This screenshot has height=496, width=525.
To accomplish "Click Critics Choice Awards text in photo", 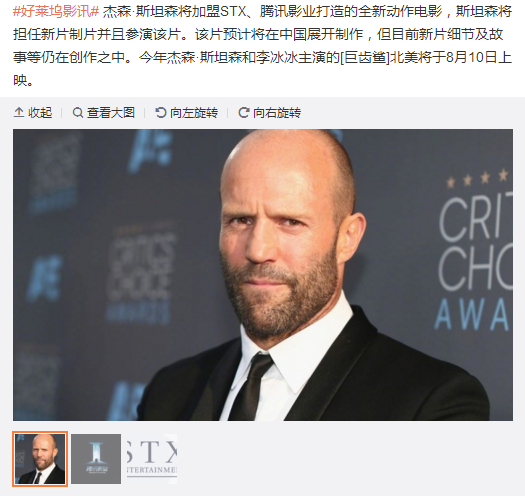I will (x=475, y=263).
